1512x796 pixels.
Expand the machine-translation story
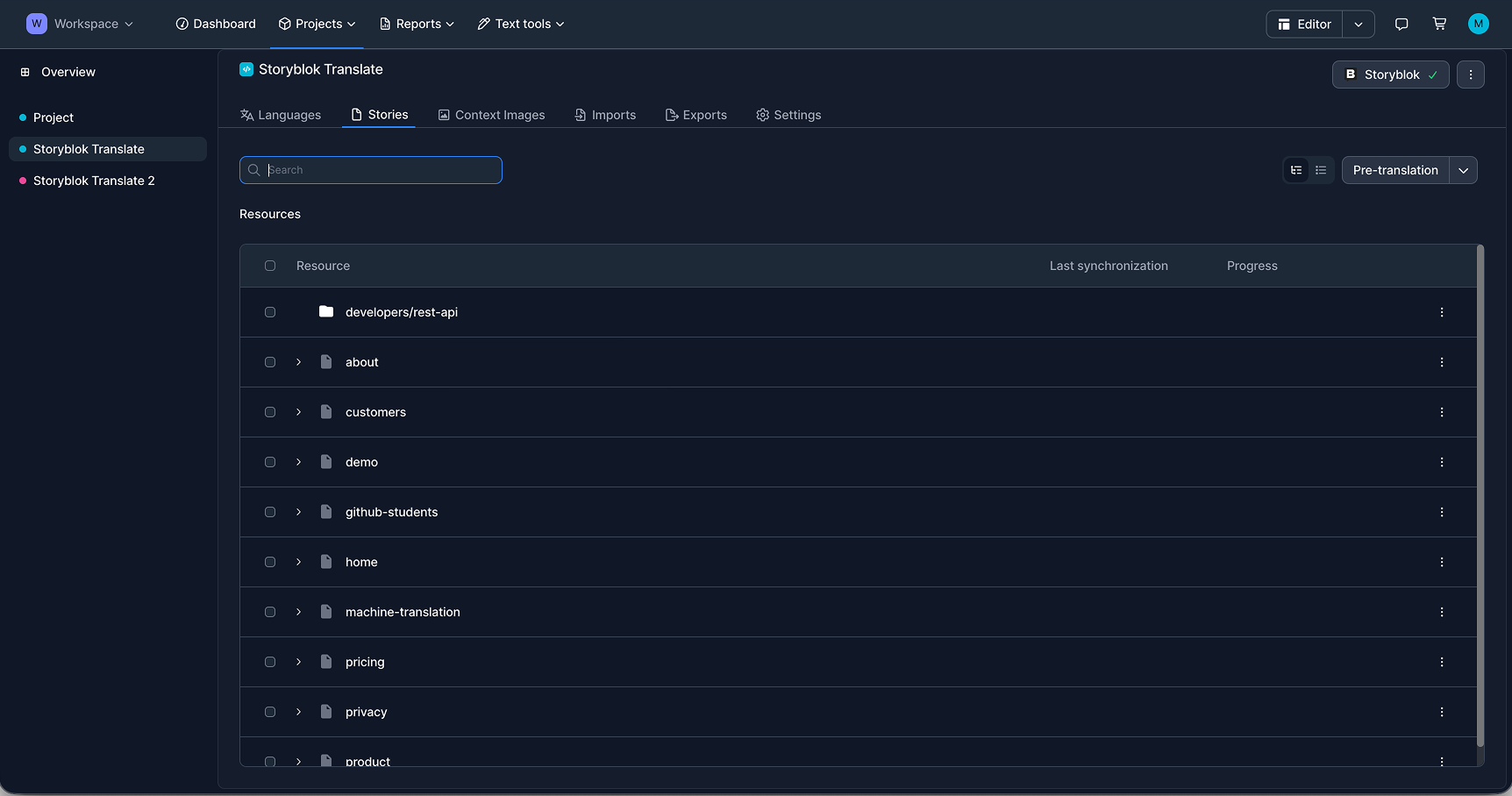click(298, 612)
